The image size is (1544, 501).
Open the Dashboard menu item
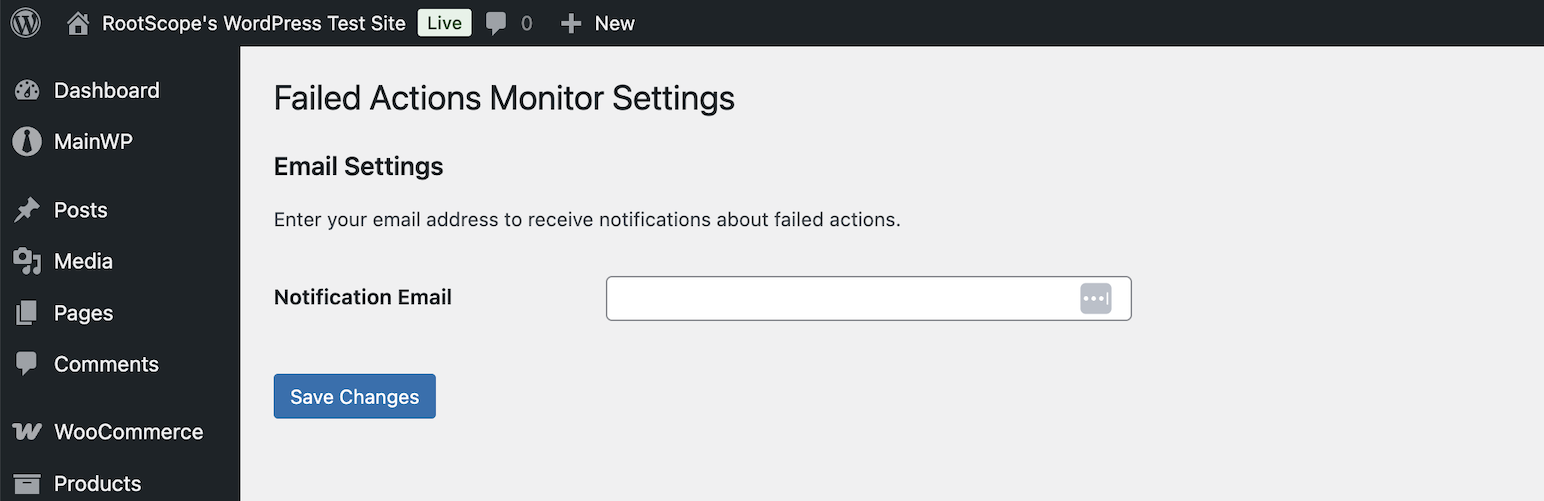[x=106, y=90]
